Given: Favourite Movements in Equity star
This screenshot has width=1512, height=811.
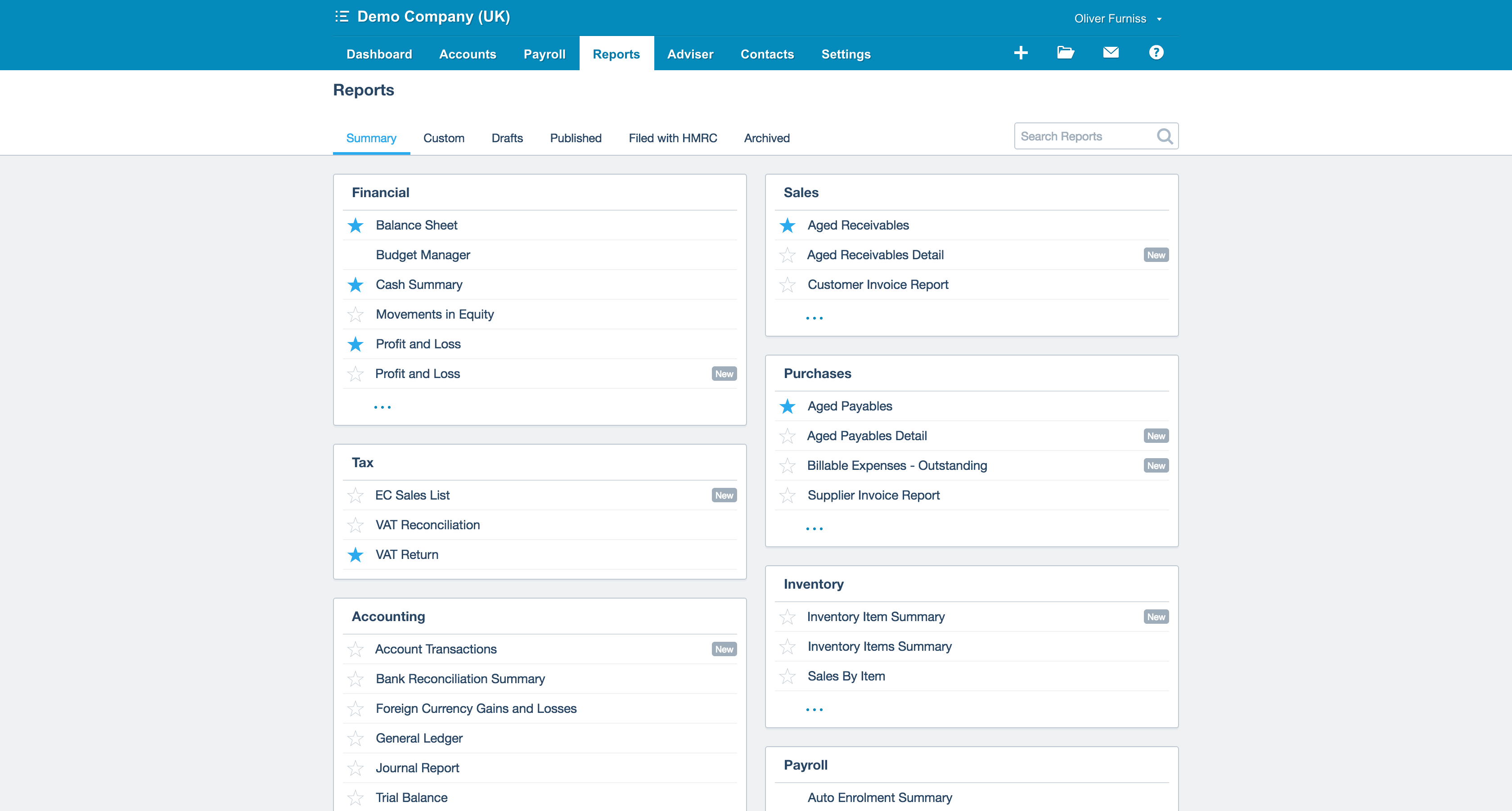Looking at the screenshot, I should (x=355, y=315).
